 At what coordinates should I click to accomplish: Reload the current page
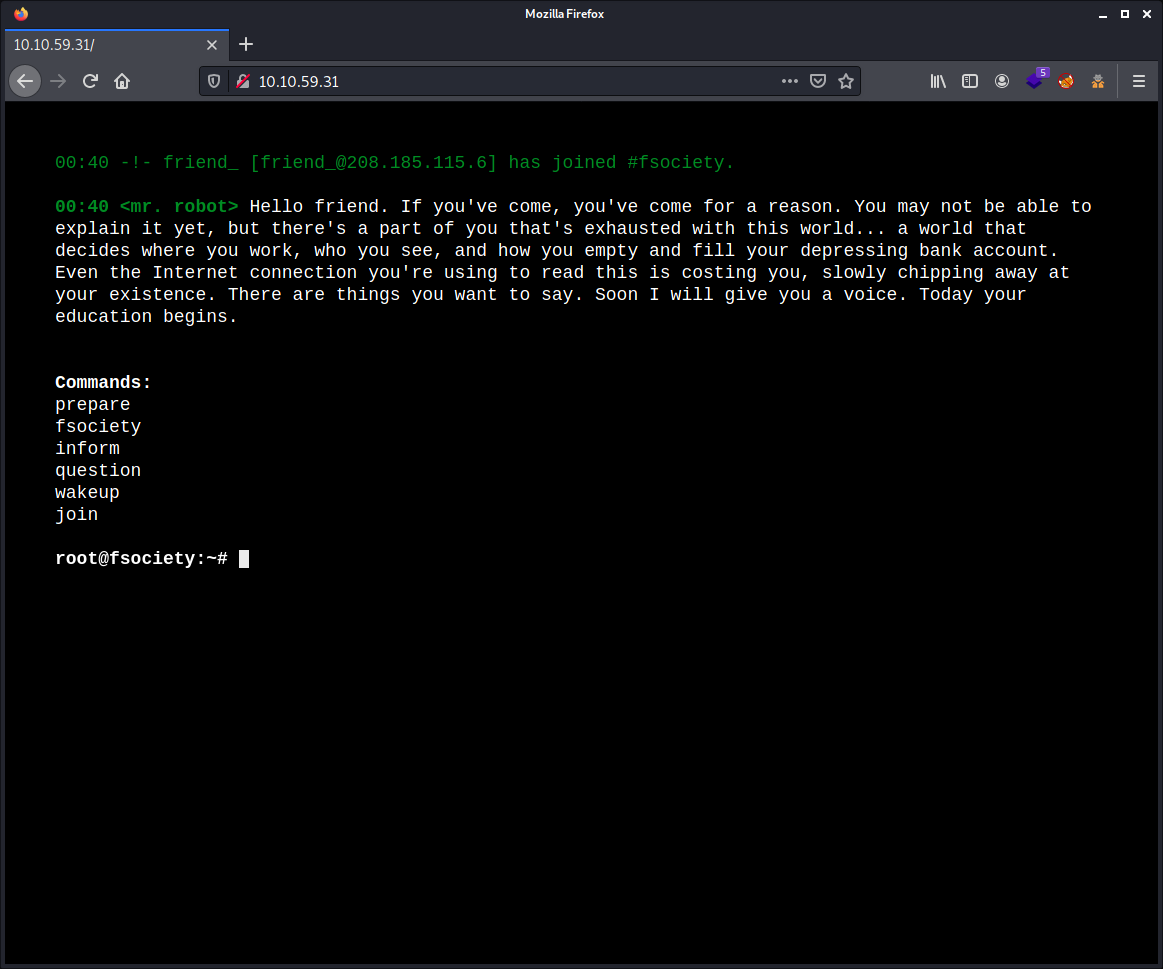pos(90,82)
